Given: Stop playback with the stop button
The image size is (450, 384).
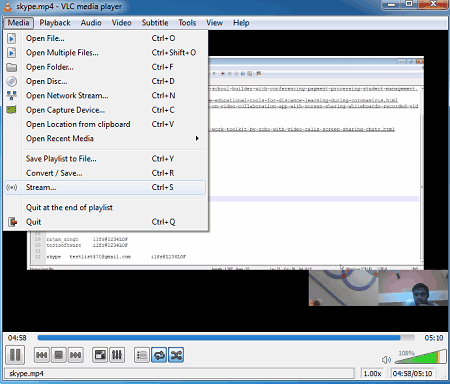Looking at the screenshot, I should 59,355.
